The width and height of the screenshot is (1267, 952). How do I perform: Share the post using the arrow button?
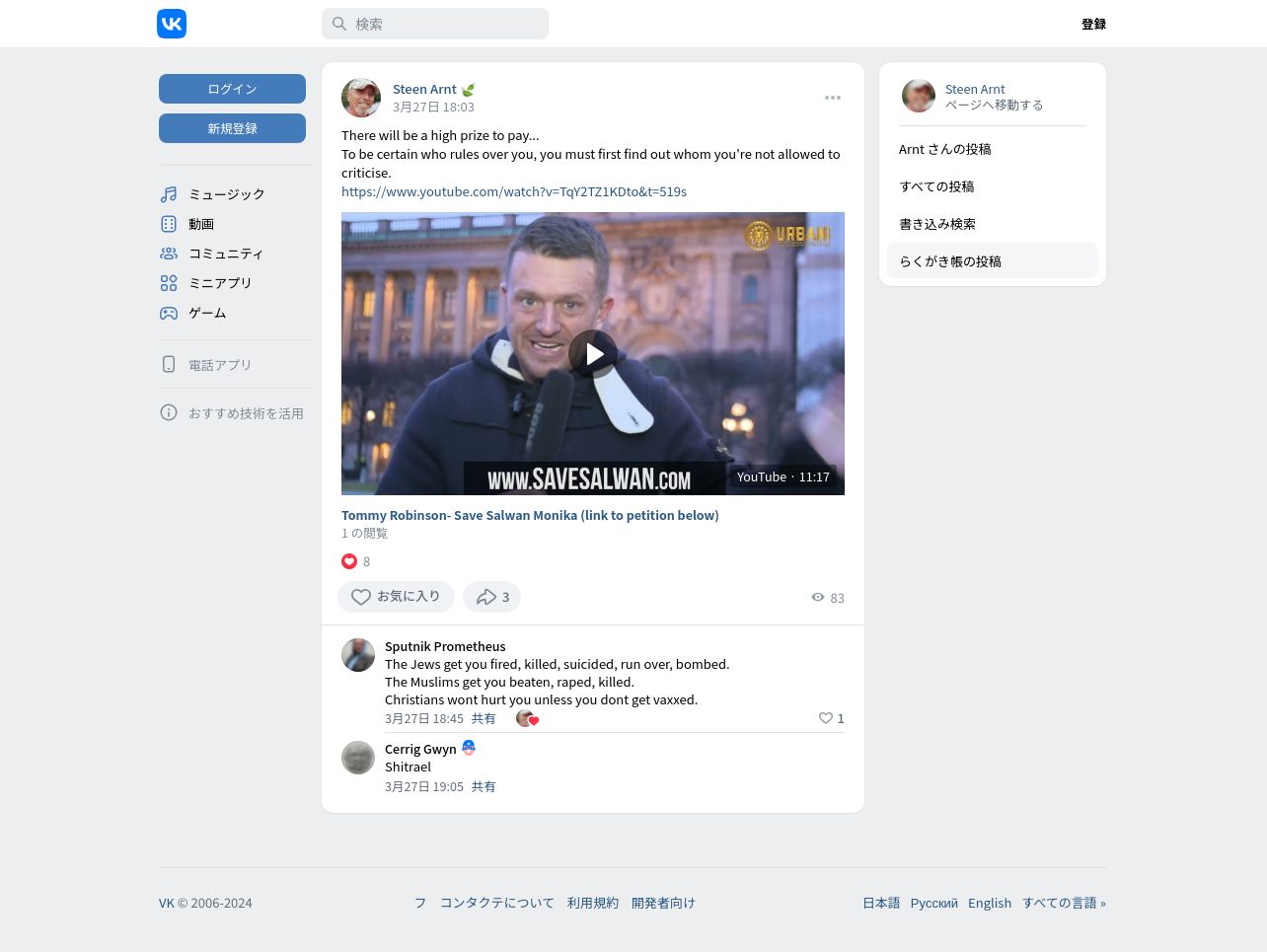(491, 597)
